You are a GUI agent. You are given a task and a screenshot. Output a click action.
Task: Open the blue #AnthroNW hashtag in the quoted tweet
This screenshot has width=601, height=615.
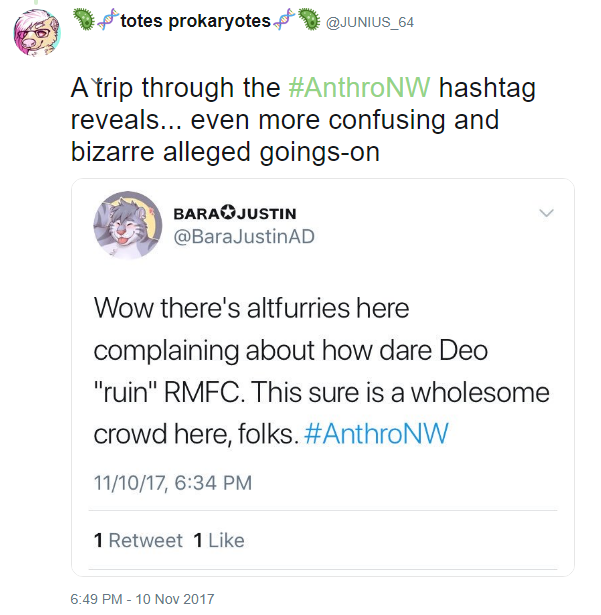(x=376, y=435)
